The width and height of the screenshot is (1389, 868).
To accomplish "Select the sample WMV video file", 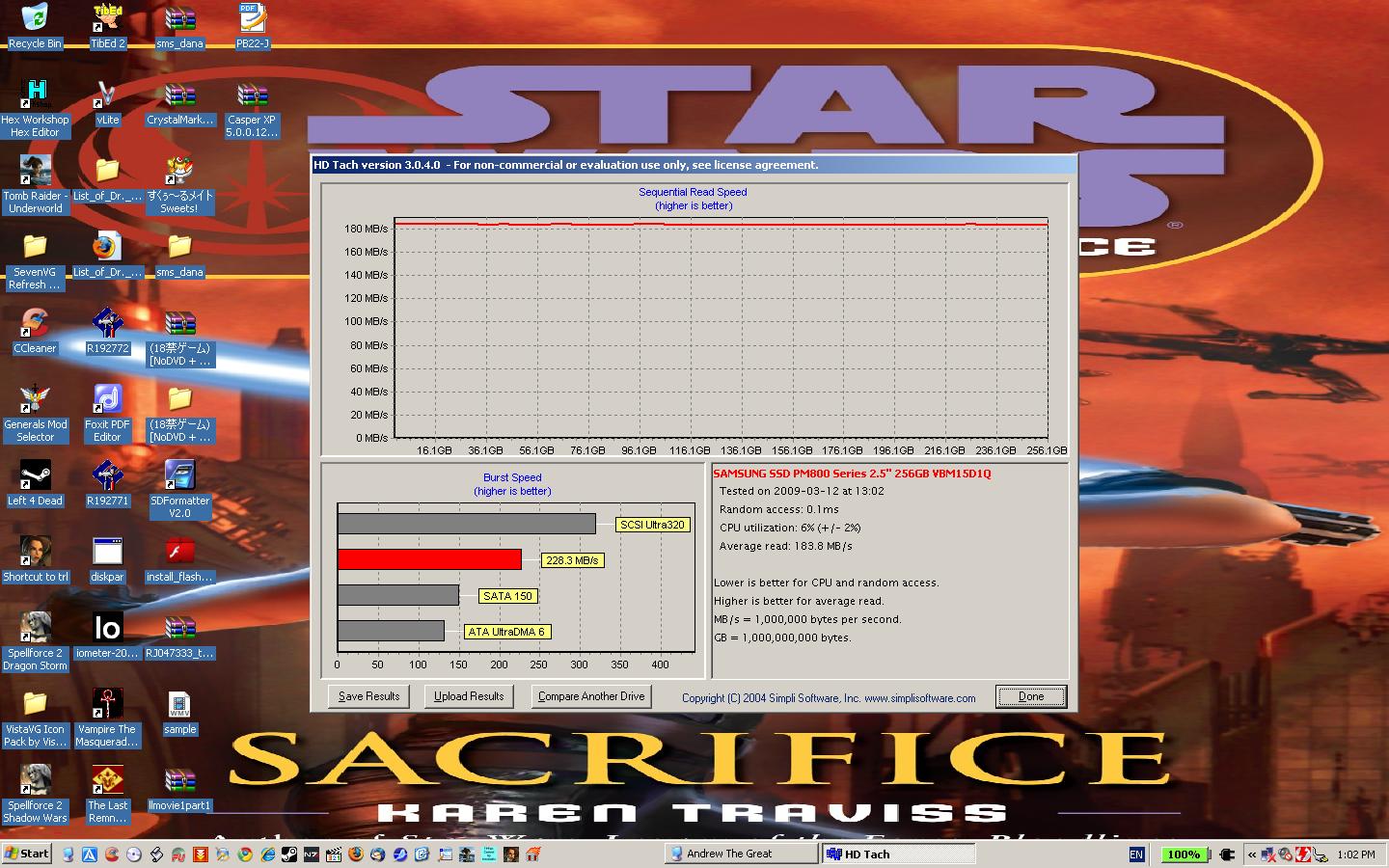I will tap(179, 712).
